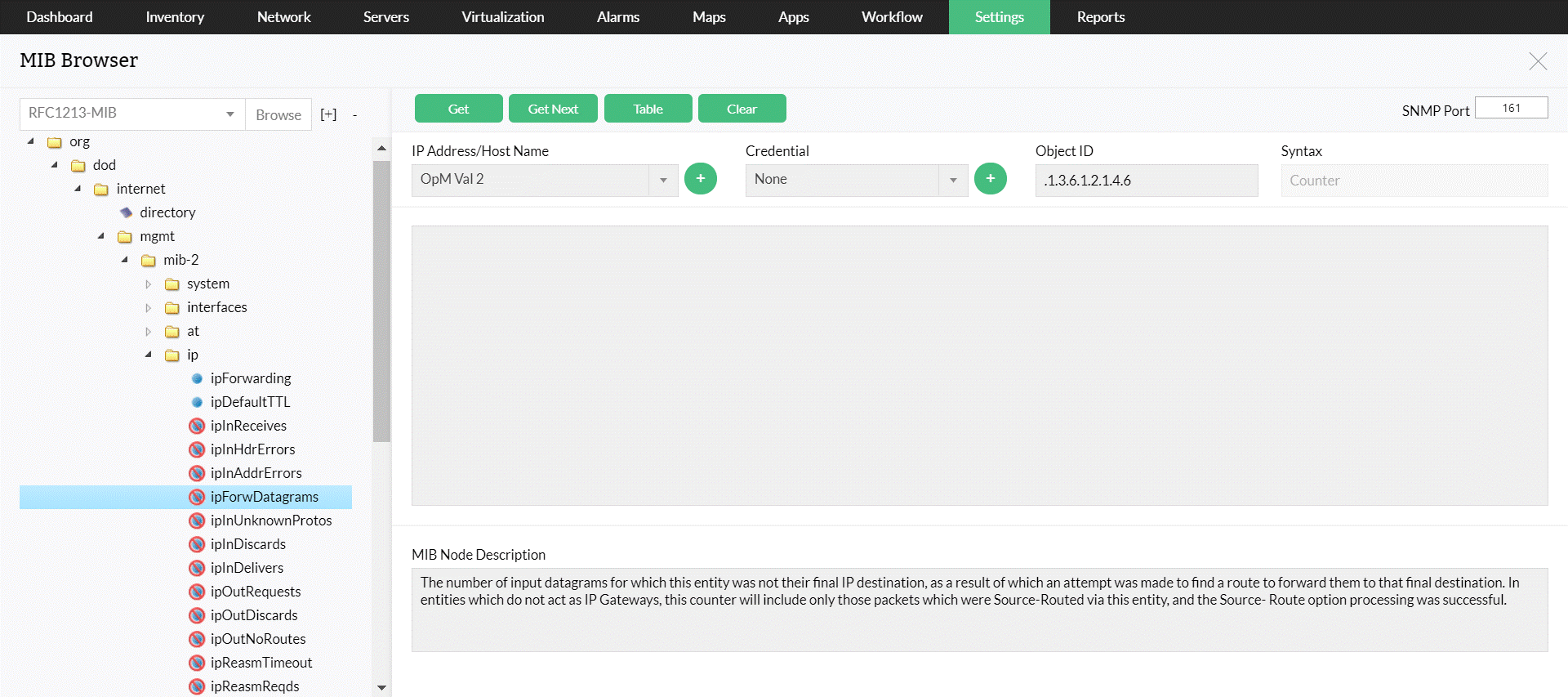Click the Browse button
Viewport: 1568px width, 697px height.
278,114
